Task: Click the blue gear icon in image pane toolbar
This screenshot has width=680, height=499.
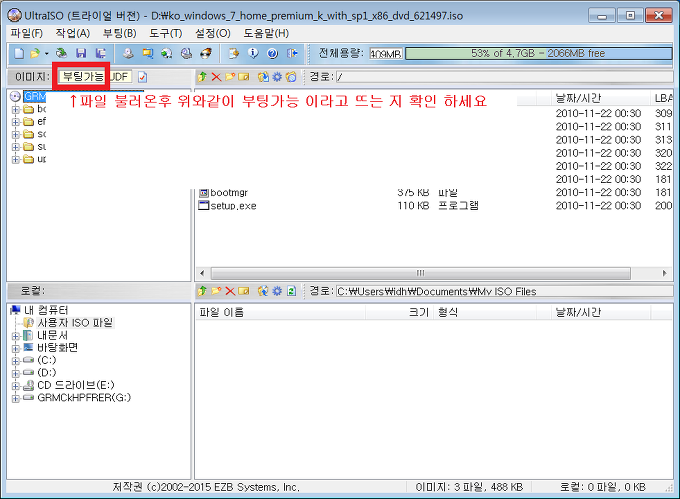Action: click(277, 77)
